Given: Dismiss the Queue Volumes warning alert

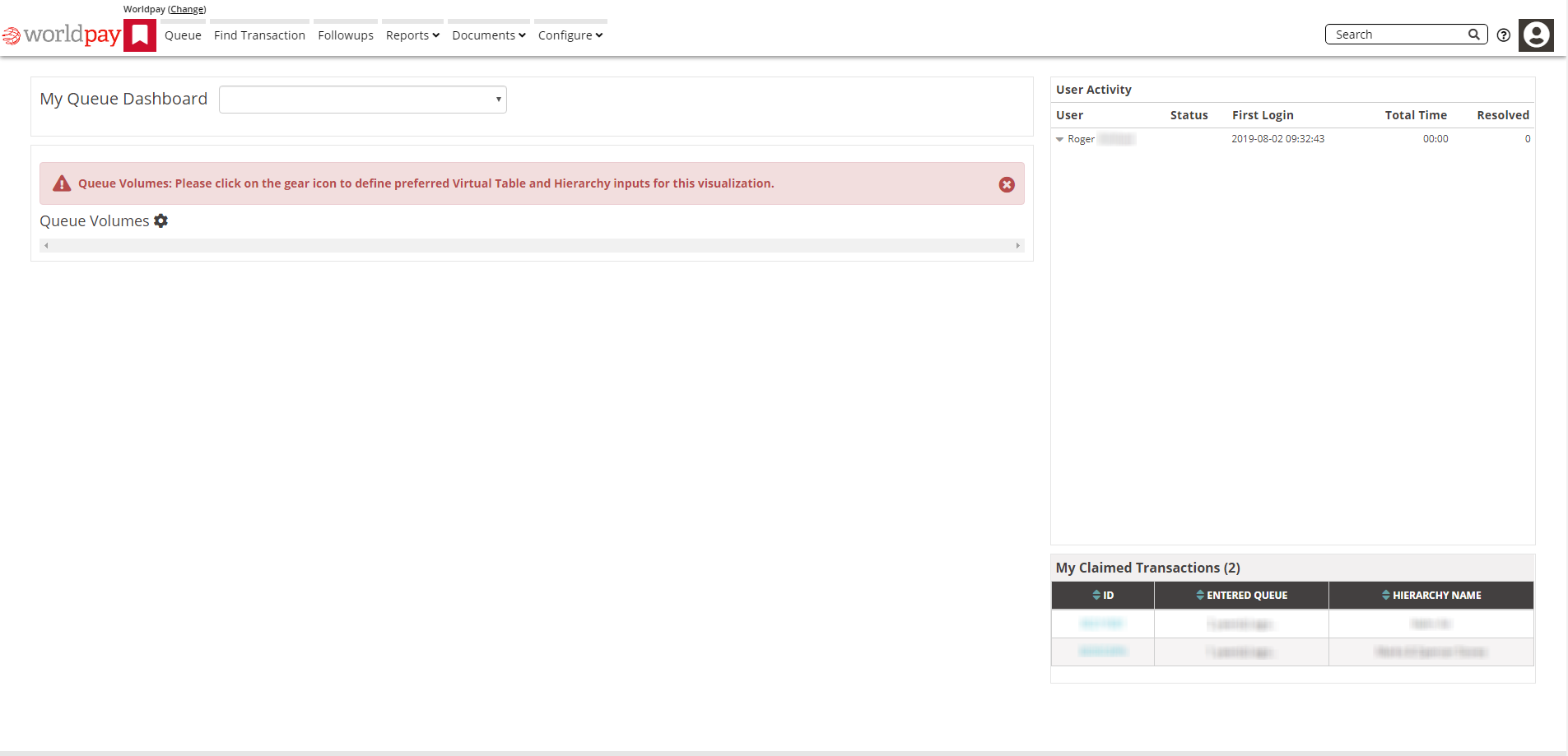Looking at the screenshot, I should point(1006,184).
